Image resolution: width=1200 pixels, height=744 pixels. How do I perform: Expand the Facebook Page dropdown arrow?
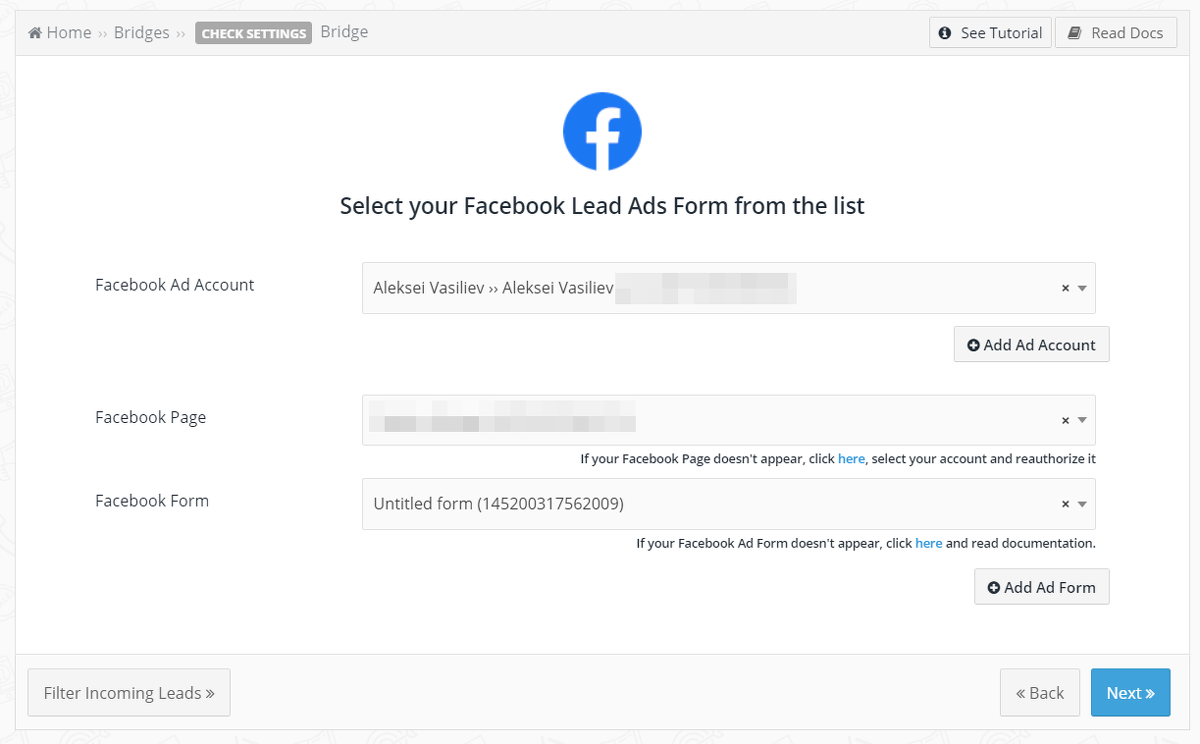[1082, 420]
